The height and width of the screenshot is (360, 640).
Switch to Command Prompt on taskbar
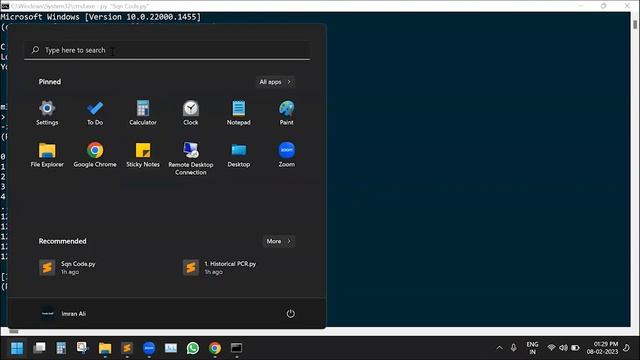coord(237,348)
